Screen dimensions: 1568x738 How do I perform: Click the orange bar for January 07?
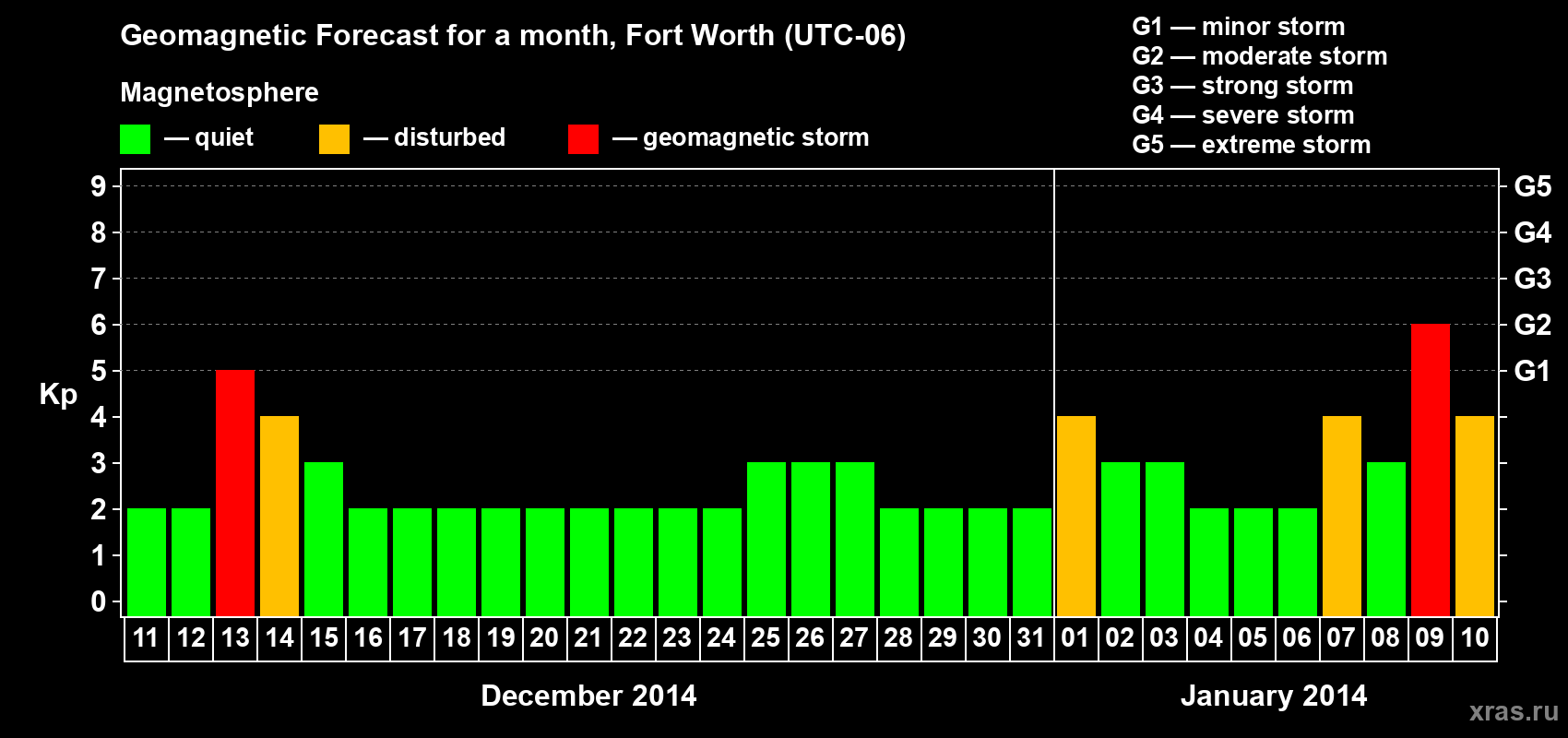(1342, 517)
